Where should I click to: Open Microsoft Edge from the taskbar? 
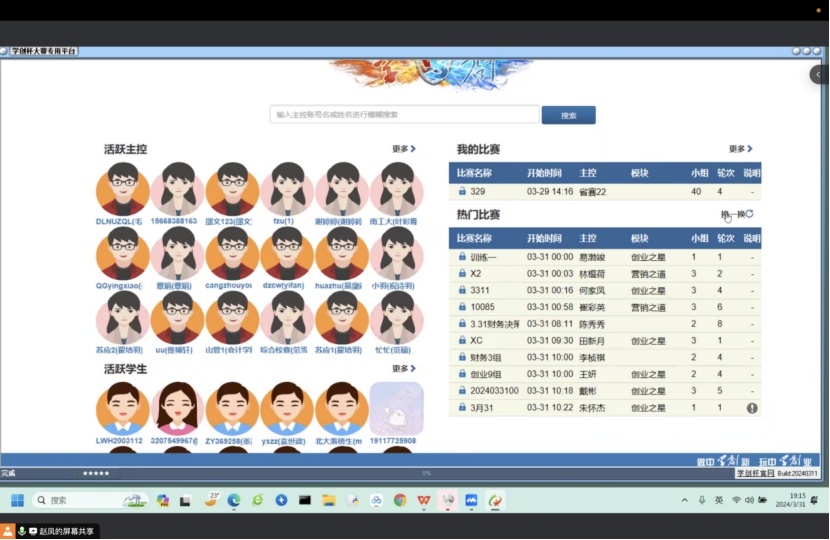(234, 500)
